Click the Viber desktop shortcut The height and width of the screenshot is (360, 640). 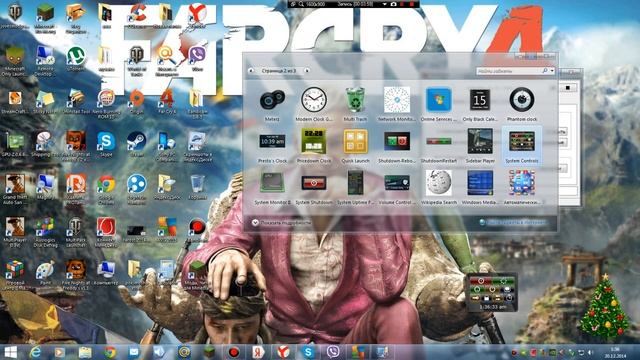point(197,59)
